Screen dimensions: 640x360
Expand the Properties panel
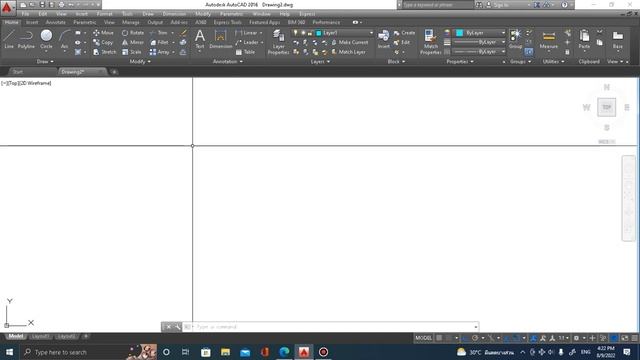[x=460, y=62]
